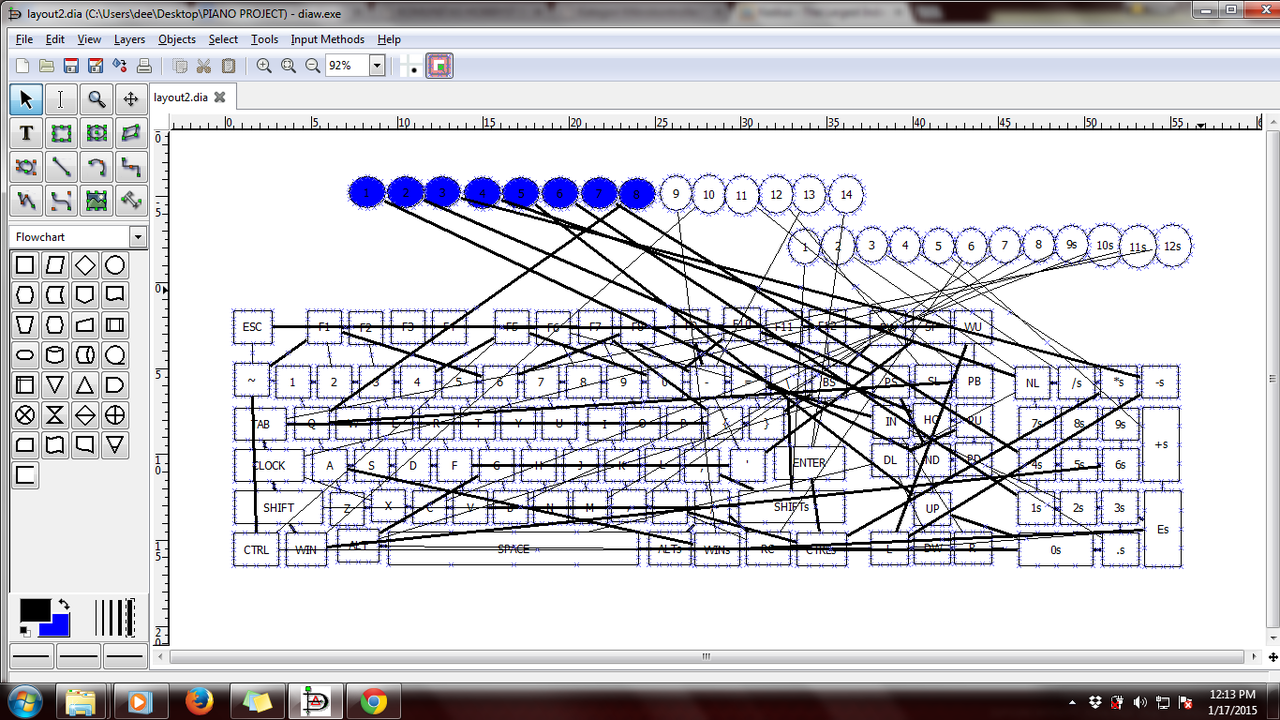Click the Copy icon in the toolbar
The width and height of the screenshot is (1280, 720).
180,66
